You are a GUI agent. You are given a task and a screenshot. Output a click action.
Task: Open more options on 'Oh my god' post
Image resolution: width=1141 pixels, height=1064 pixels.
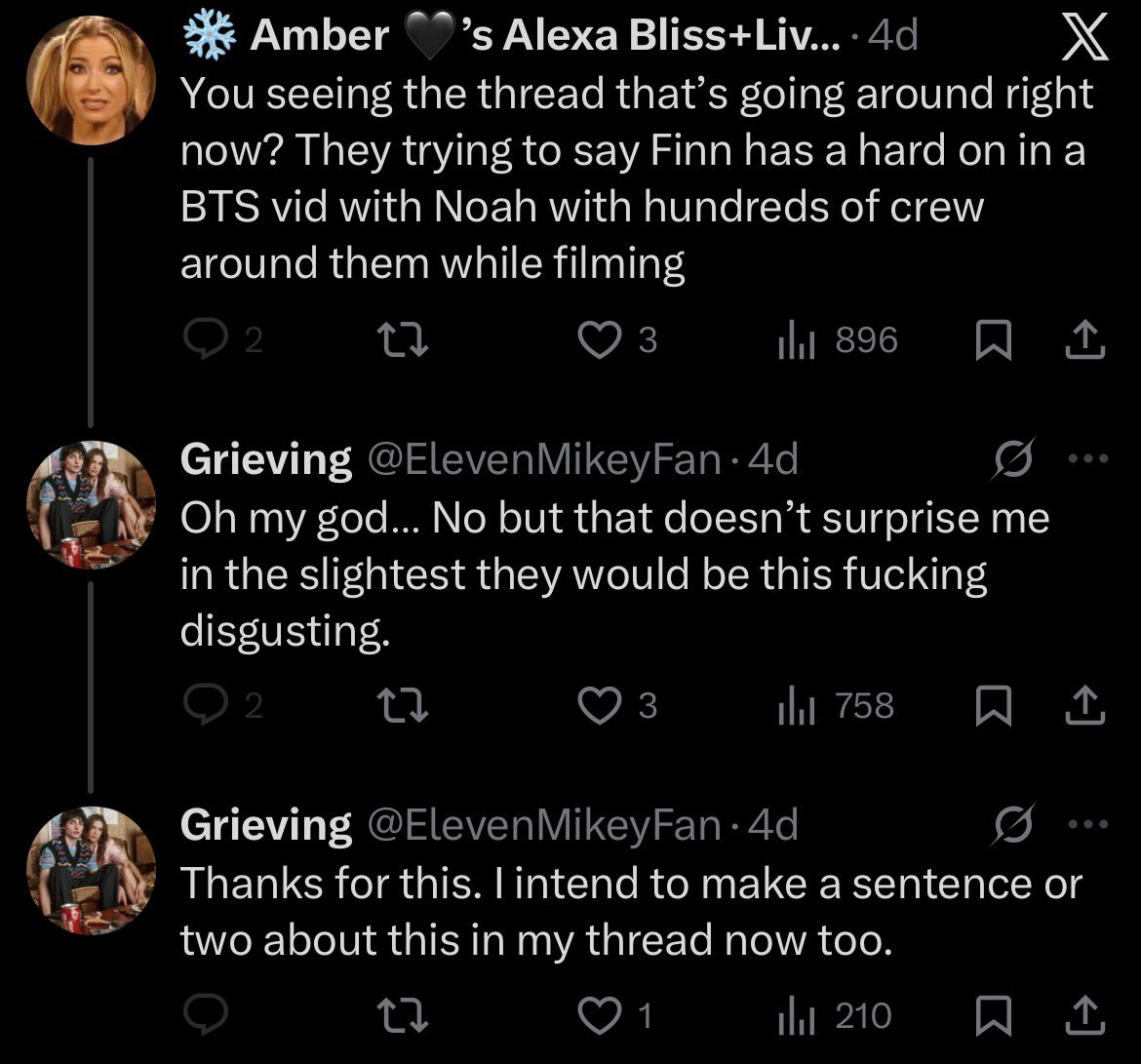pyautogui.click(x=1088, y=458)
